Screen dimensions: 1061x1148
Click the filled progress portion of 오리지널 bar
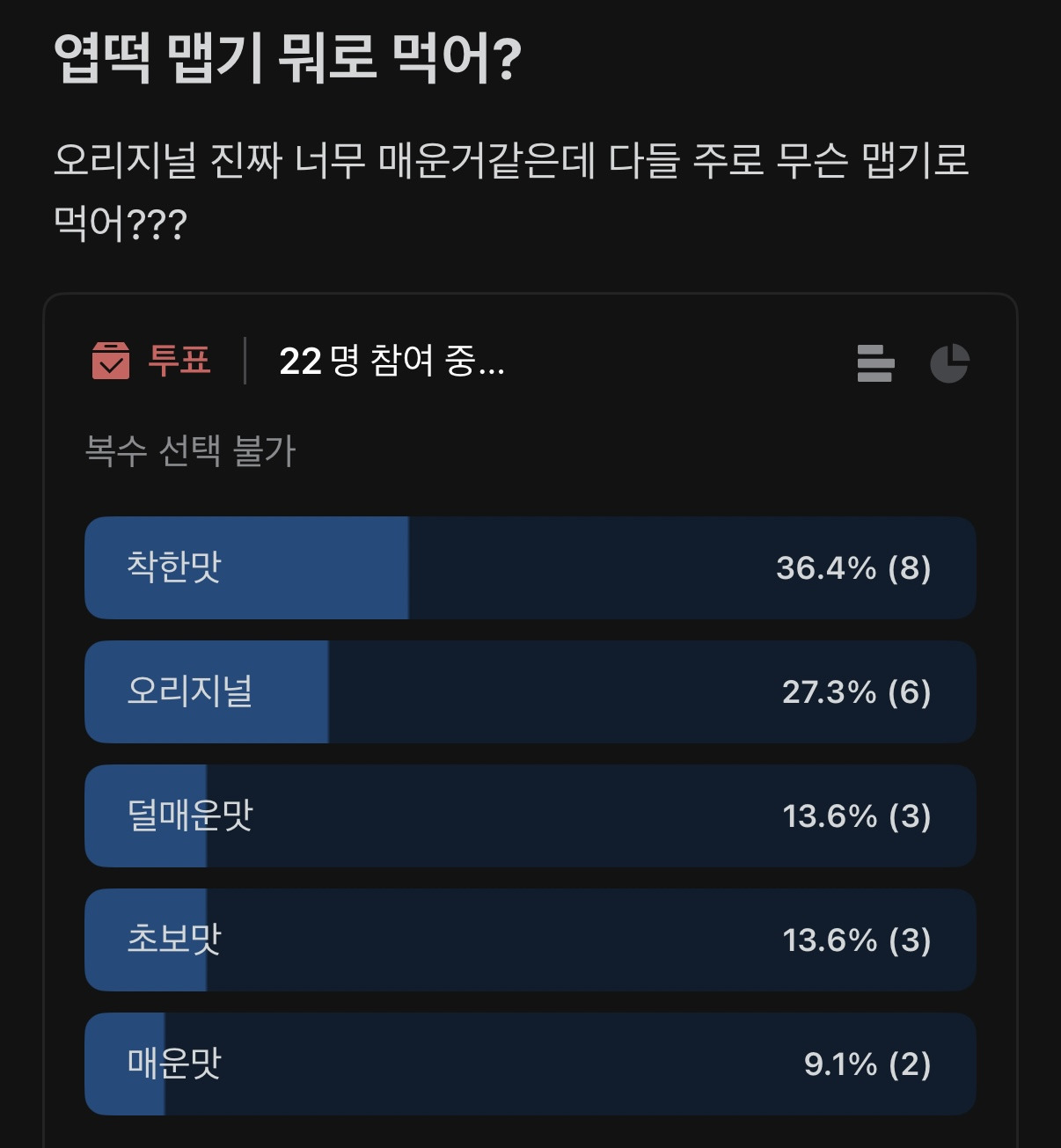(290, 691)
